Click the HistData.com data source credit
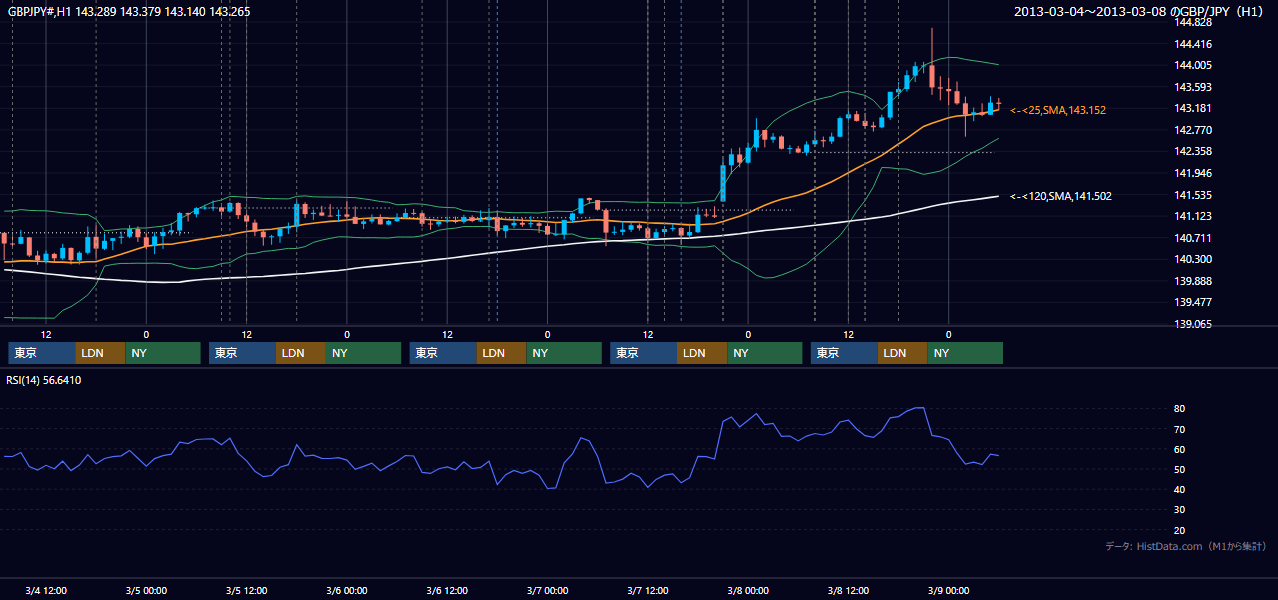The width and height of the screenshot is (1278, 600). [1186, 547]
